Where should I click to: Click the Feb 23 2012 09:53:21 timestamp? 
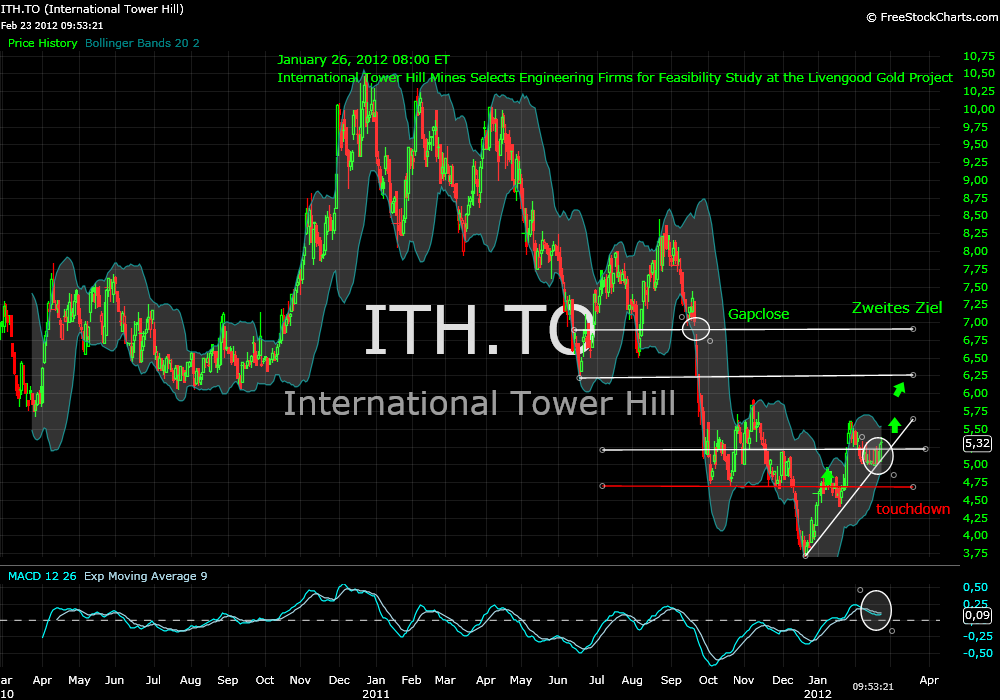(52, 26)
